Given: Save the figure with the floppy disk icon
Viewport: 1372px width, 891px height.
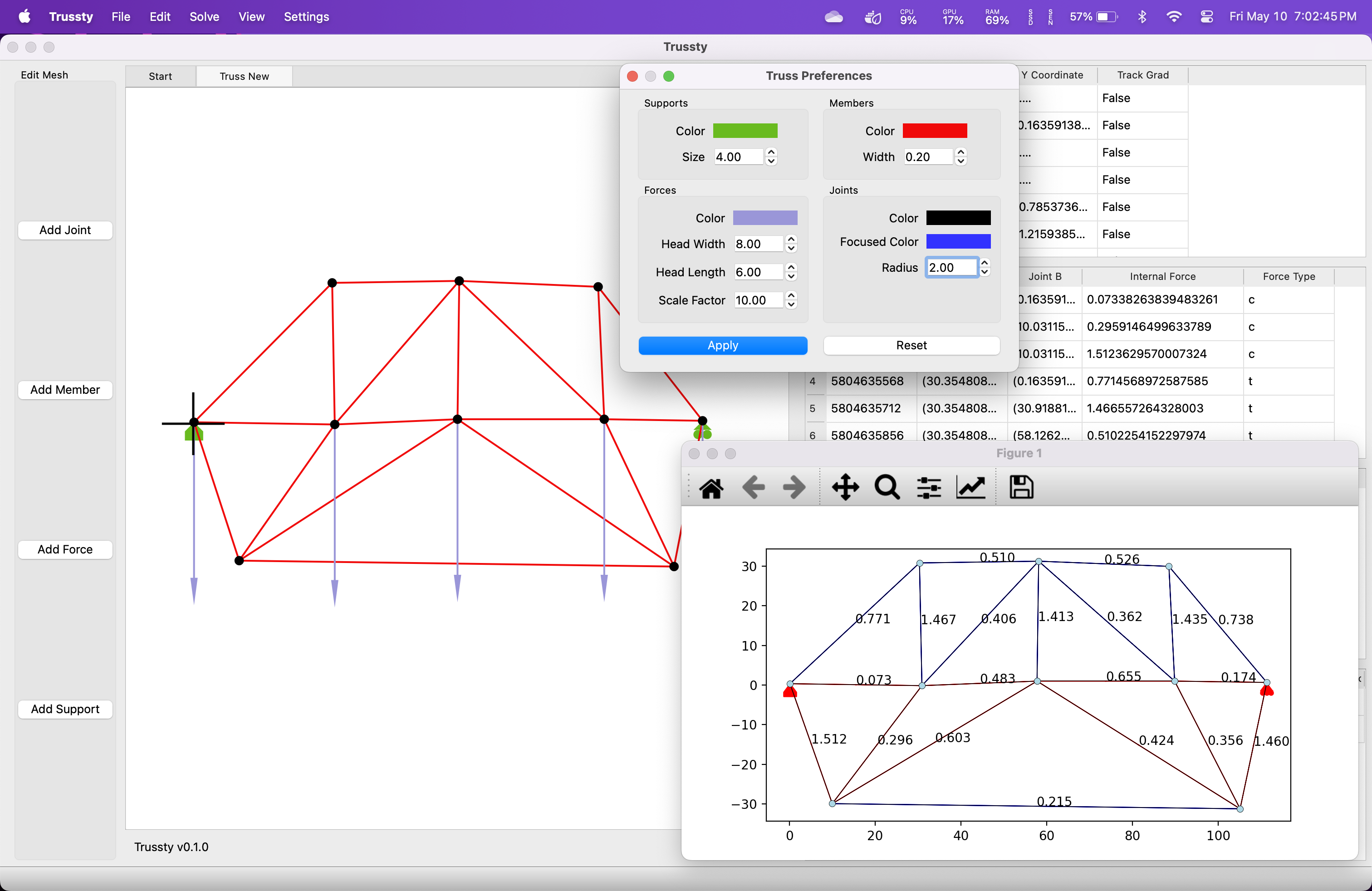Looking at the screenshot, I should (1021, 487).
